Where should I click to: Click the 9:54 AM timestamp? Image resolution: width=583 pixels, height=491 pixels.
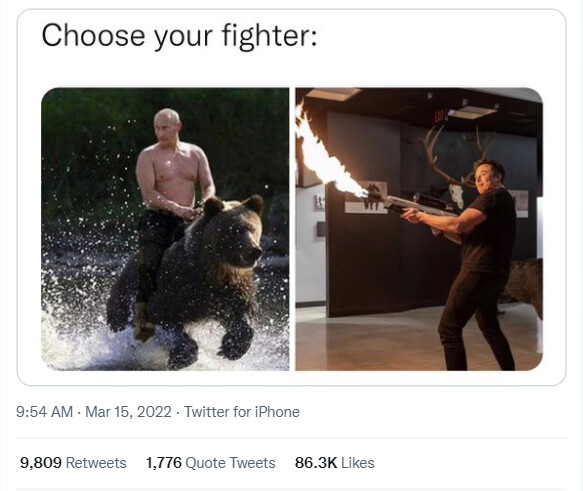45,412
